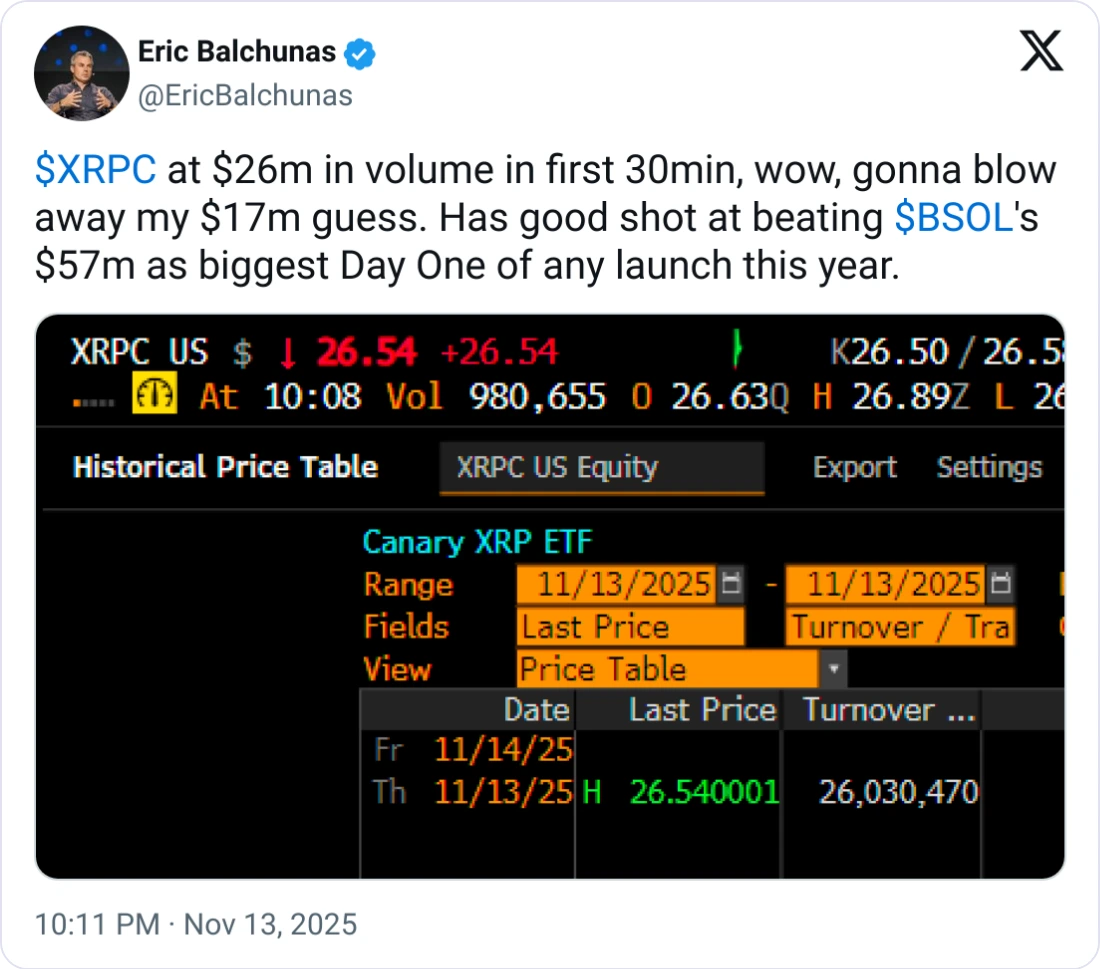Click the red down arrow price indicator
1100x969 pixels.
(288, 353)
